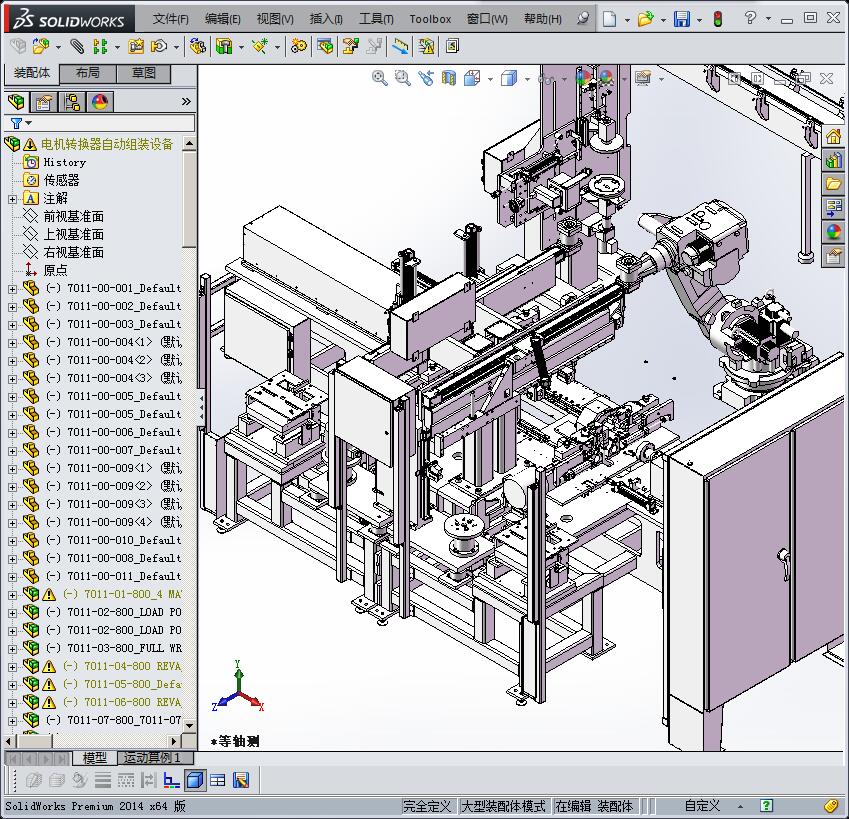
Task: Activate the Zoom to Area tool
Action: tap(402, 77)
